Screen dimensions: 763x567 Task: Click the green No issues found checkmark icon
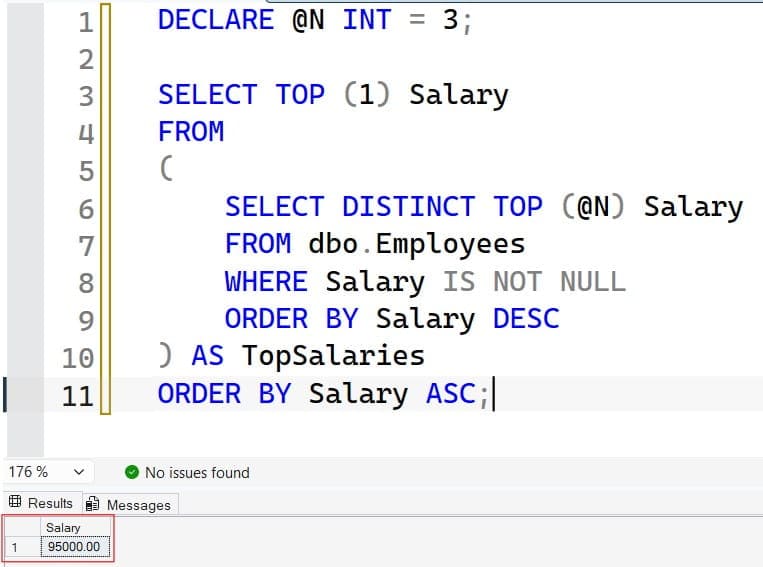point(132,472)
